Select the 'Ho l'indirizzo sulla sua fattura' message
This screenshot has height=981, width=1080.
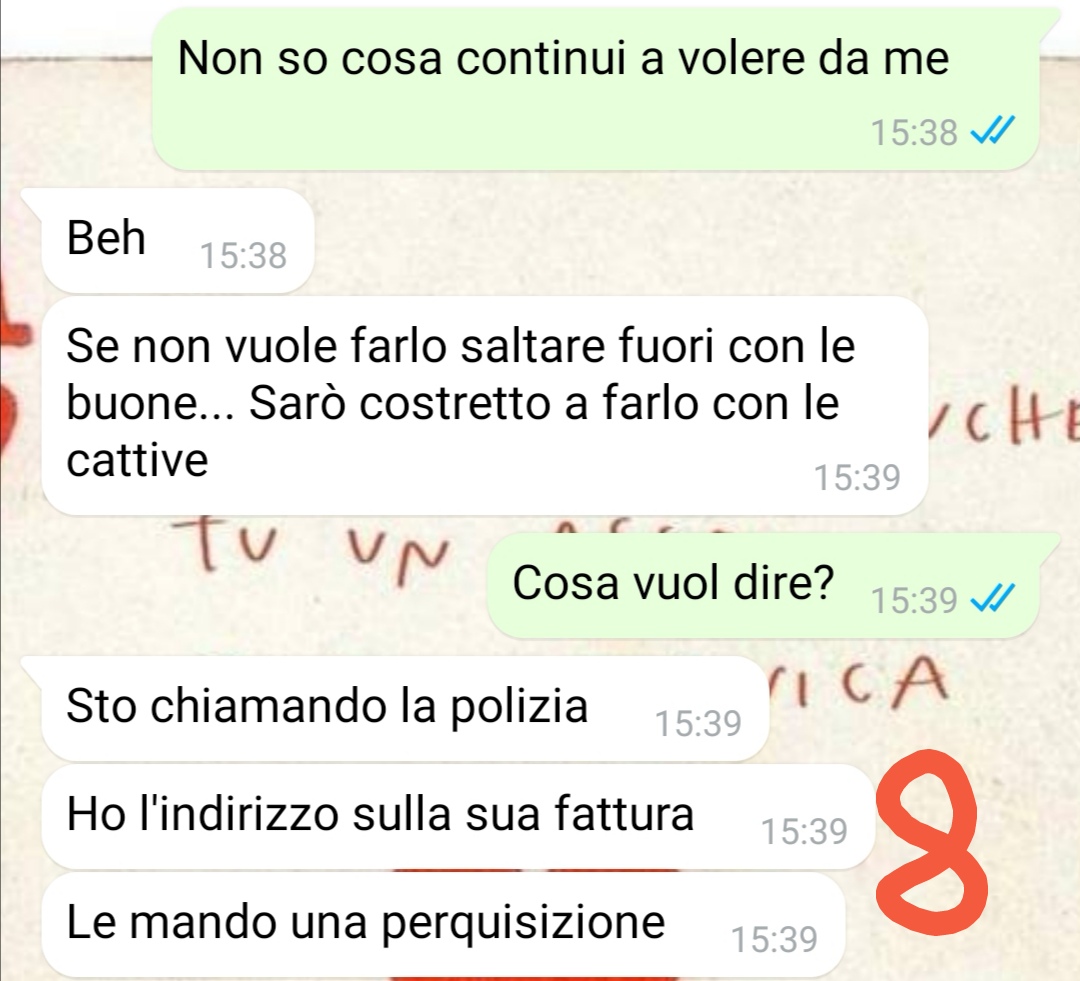click(458, 816)
